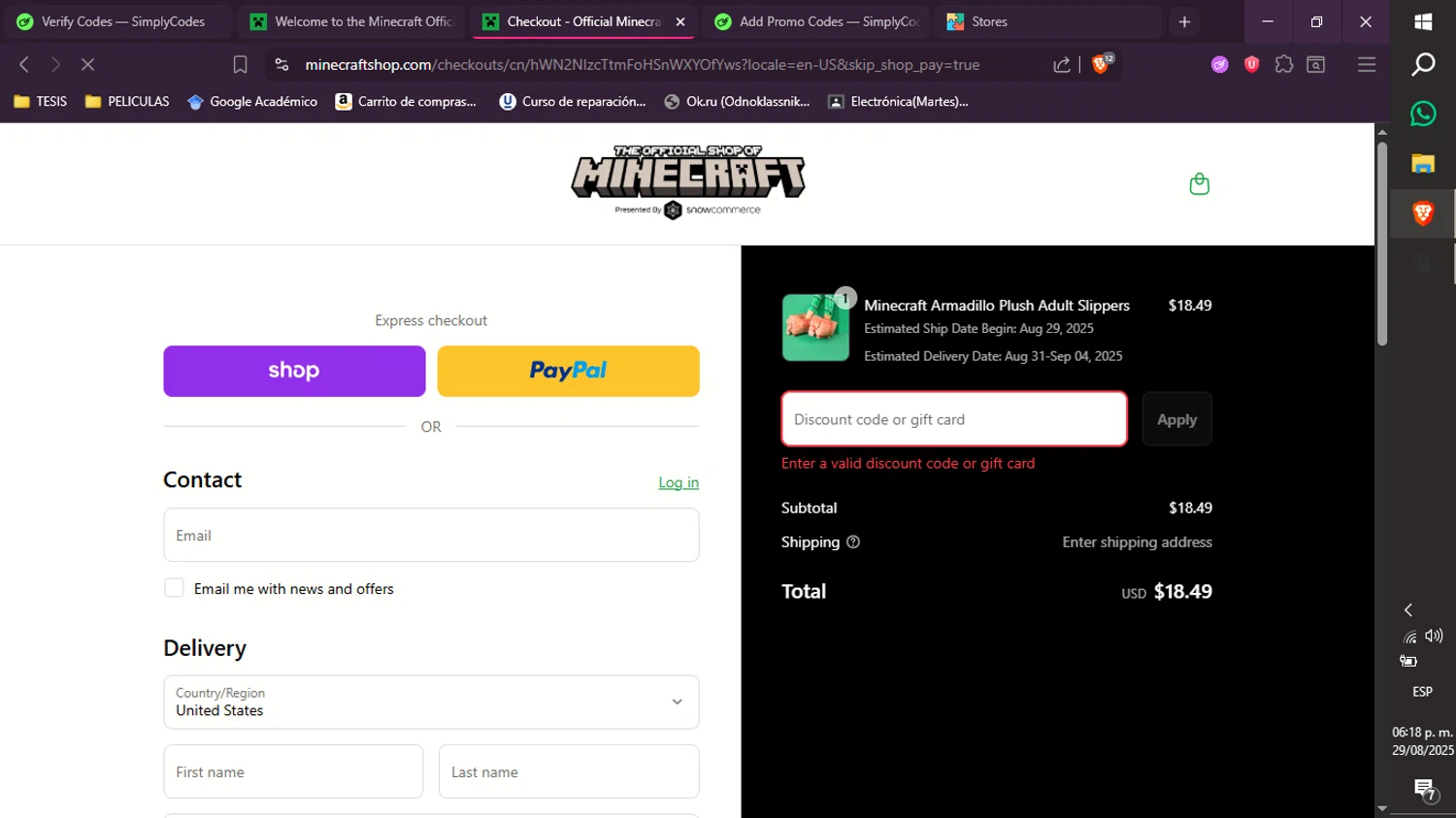This screenshot has height=818, width=1456.
Task: Open Electrónica(Martes) bookmark
Action: pos(899,101)
